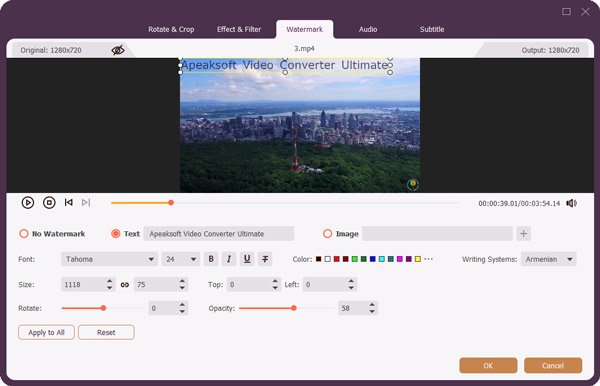600x386 pixels.
Task: Click the Play button
Action: click(28, 202)
